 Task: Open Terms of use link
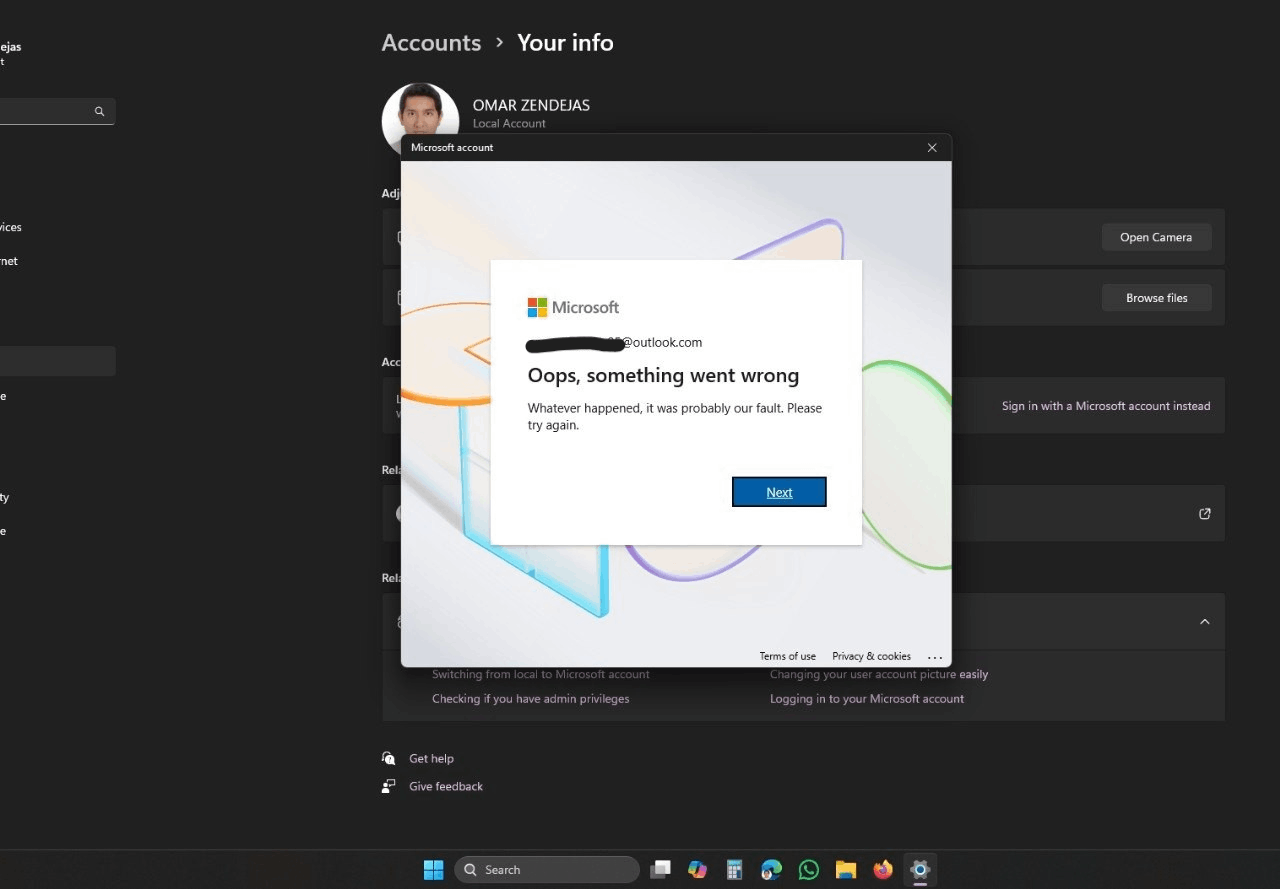pyautogui.click(x=787, y=656)
